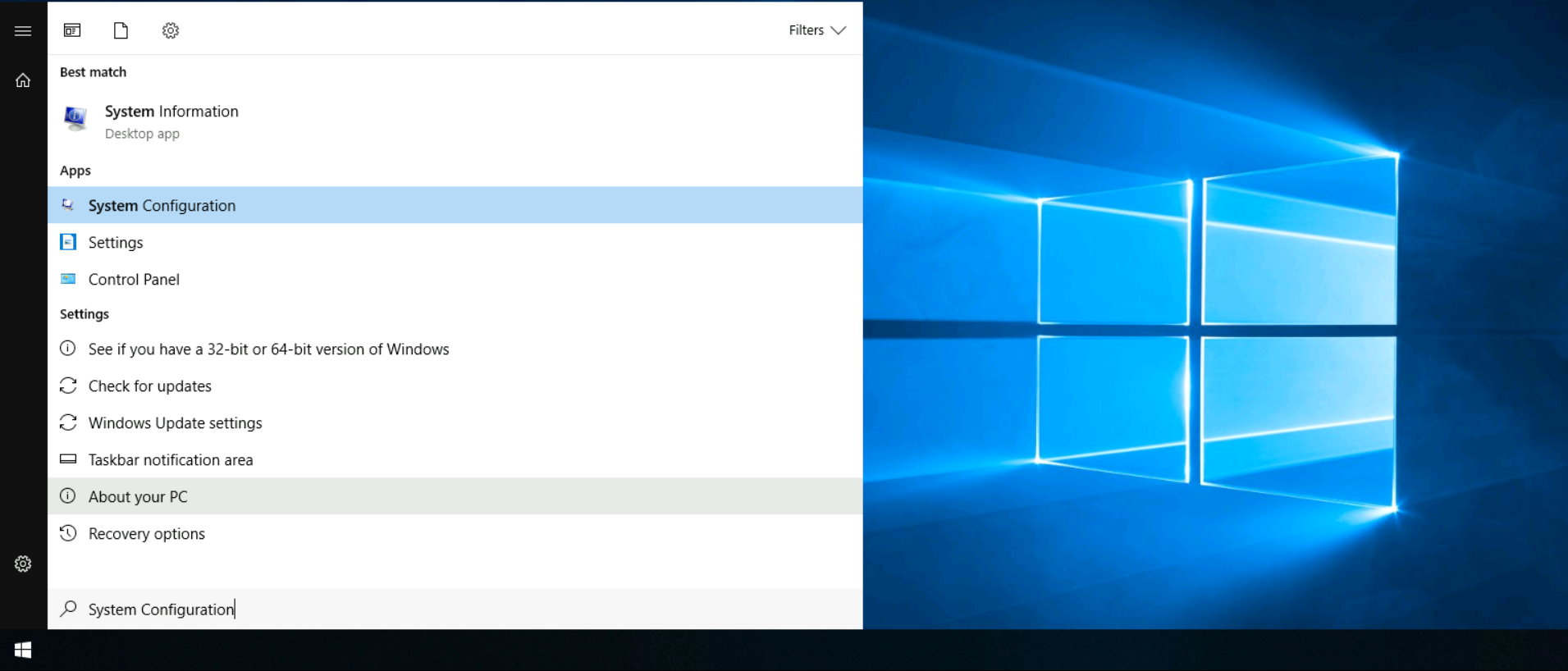The image size is (1568, 671).
Task: Open Taskbar notification area setting
Action: 170,460
